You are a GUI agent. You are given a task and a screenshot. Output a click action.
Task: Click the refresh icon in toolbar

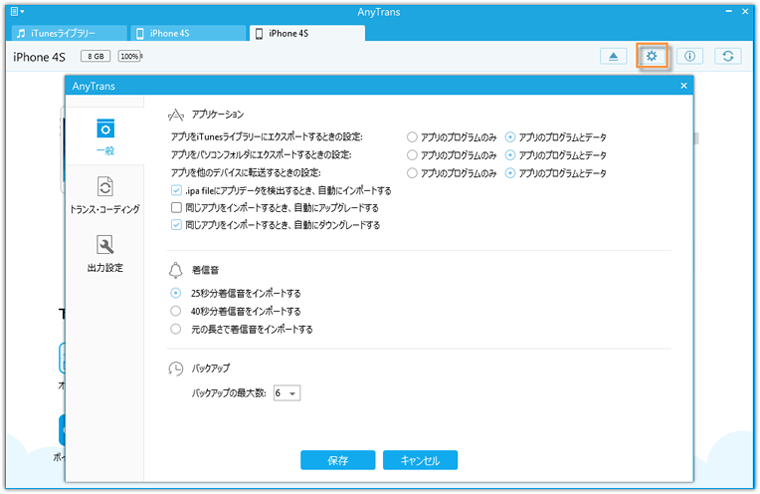pos(728,56)
